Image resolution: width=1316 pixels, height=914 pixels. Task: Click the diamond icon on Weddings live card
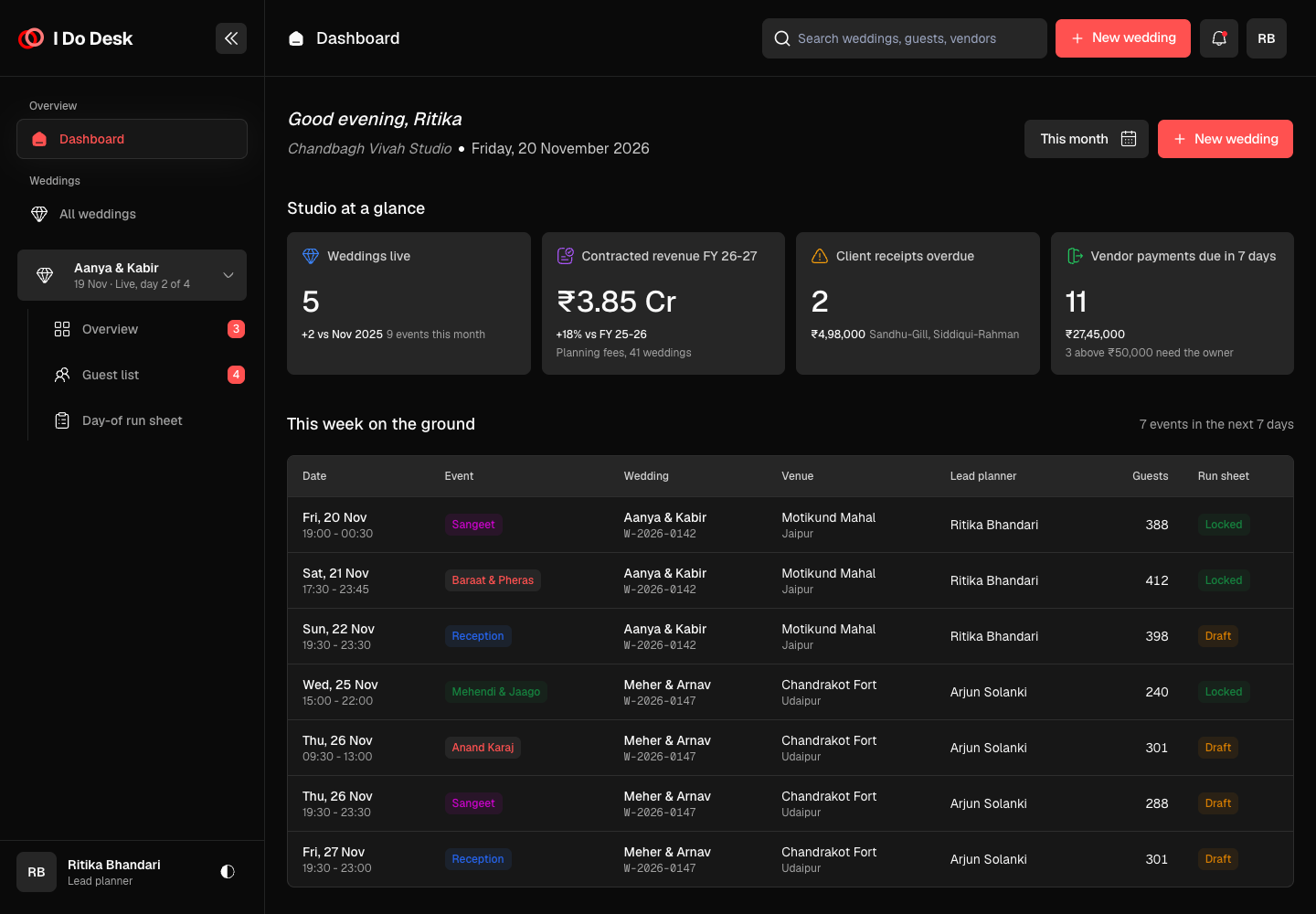point(311,256)
